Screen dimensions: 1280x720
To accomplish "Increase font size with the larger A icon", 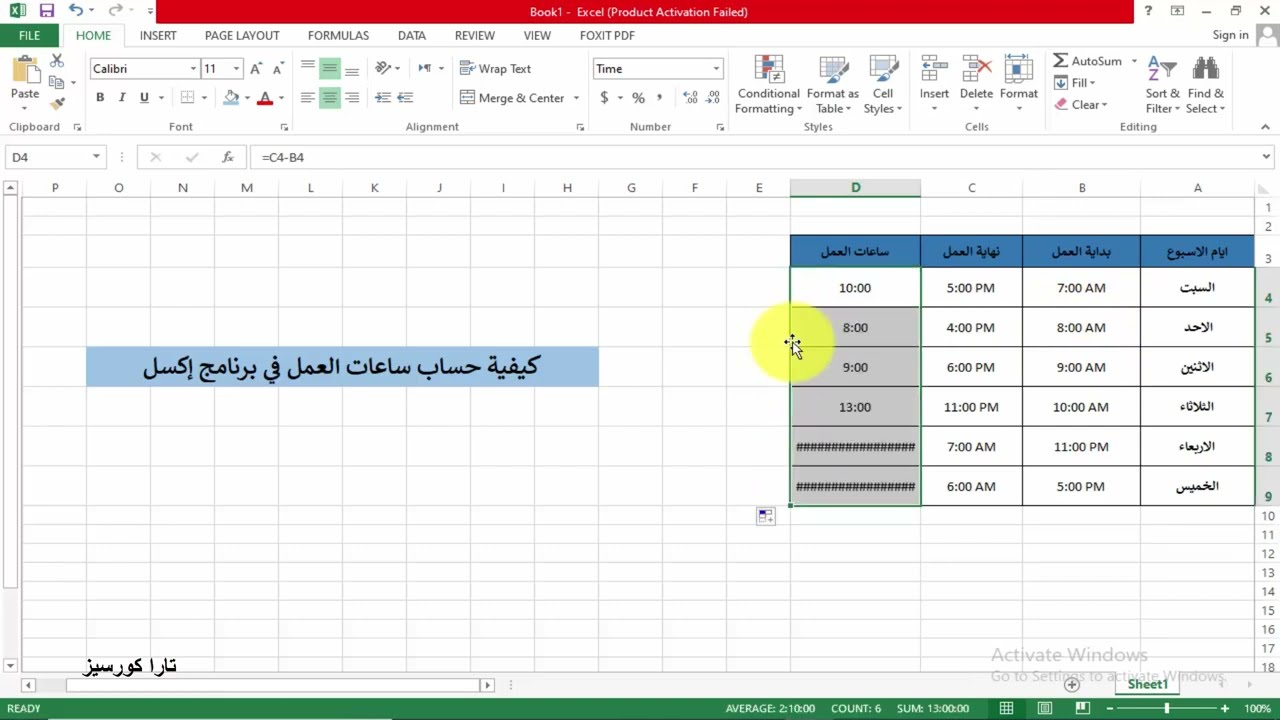I will tap(257, 69).
